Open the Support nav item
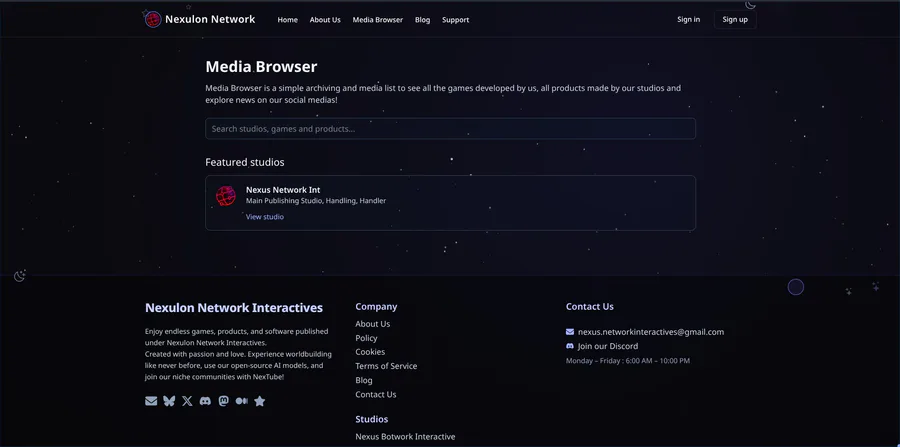 pyautogui.click(x=455, y=20)
